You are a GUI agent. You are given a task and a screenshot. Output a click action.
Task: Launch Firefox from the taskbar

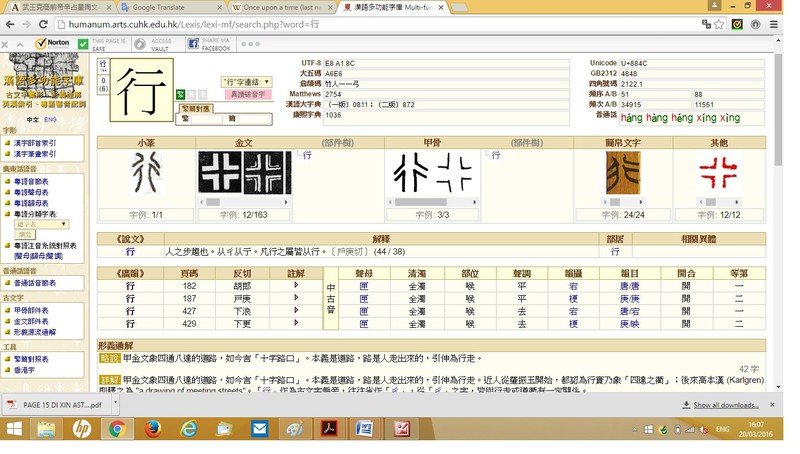pyautogui.click(x=152, y=429)
